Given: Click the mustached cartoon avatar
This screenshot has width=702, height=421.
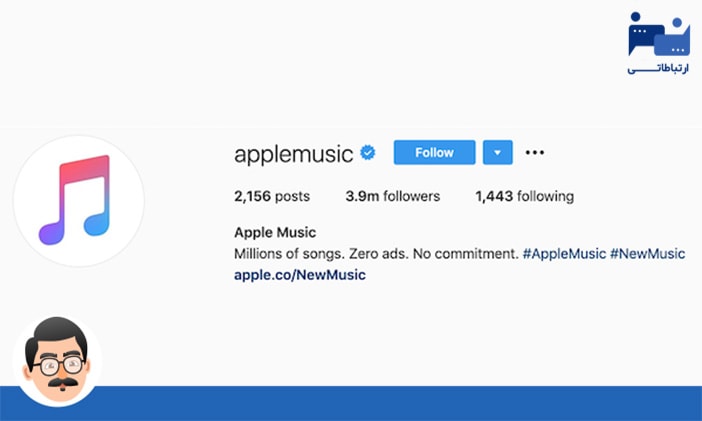Looking at the screenshot, I should click(x=57, y=360).
